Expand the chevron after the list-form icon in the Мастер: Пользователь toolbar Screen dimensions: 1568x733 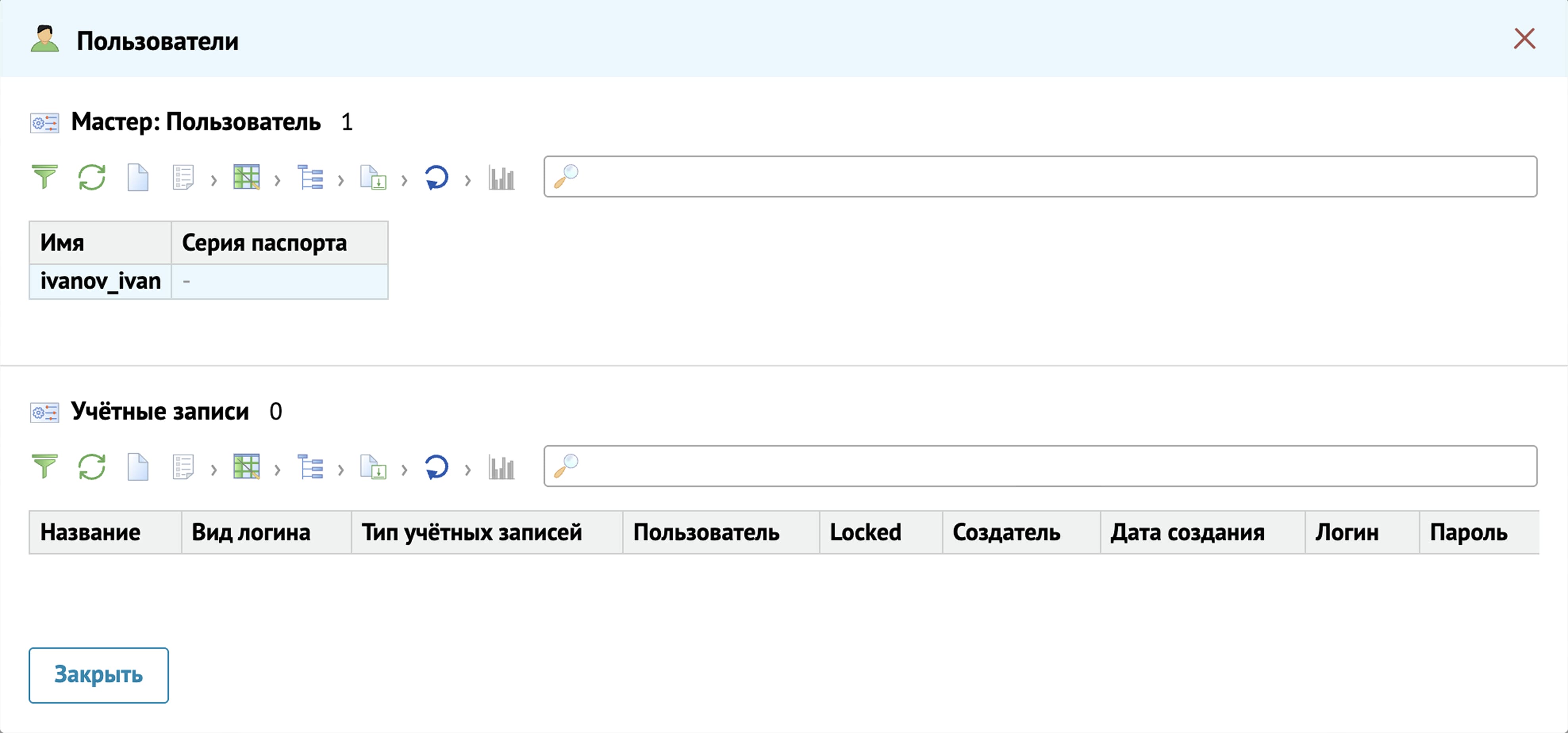coord(213,180)
